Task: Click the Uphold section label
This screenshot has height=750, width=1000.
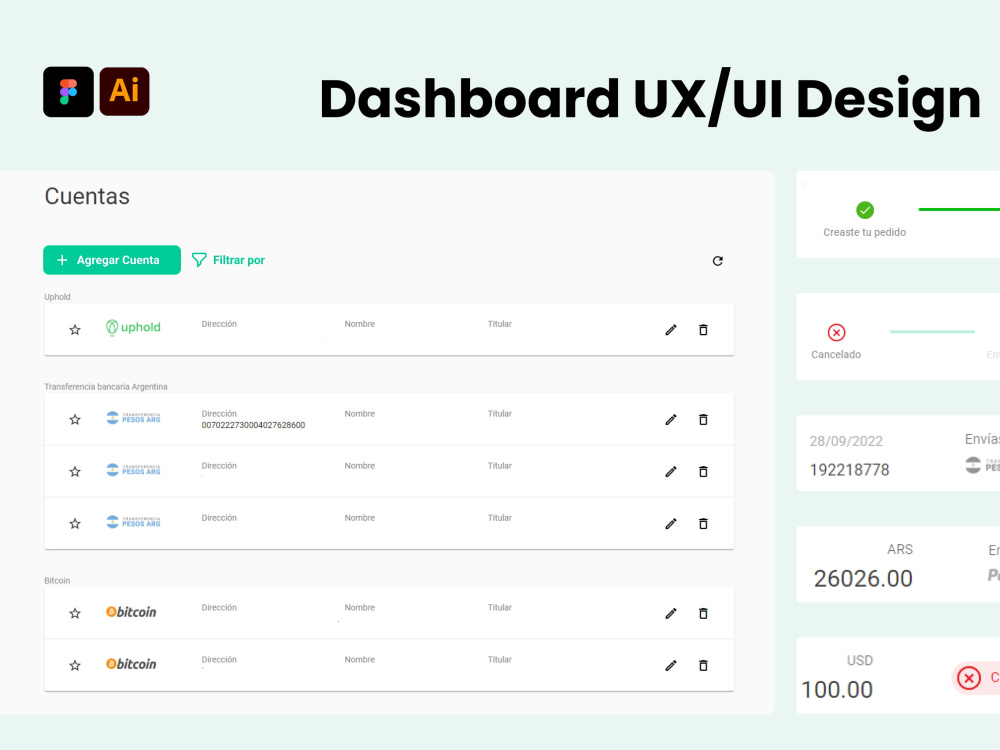Action: (57, 297)
